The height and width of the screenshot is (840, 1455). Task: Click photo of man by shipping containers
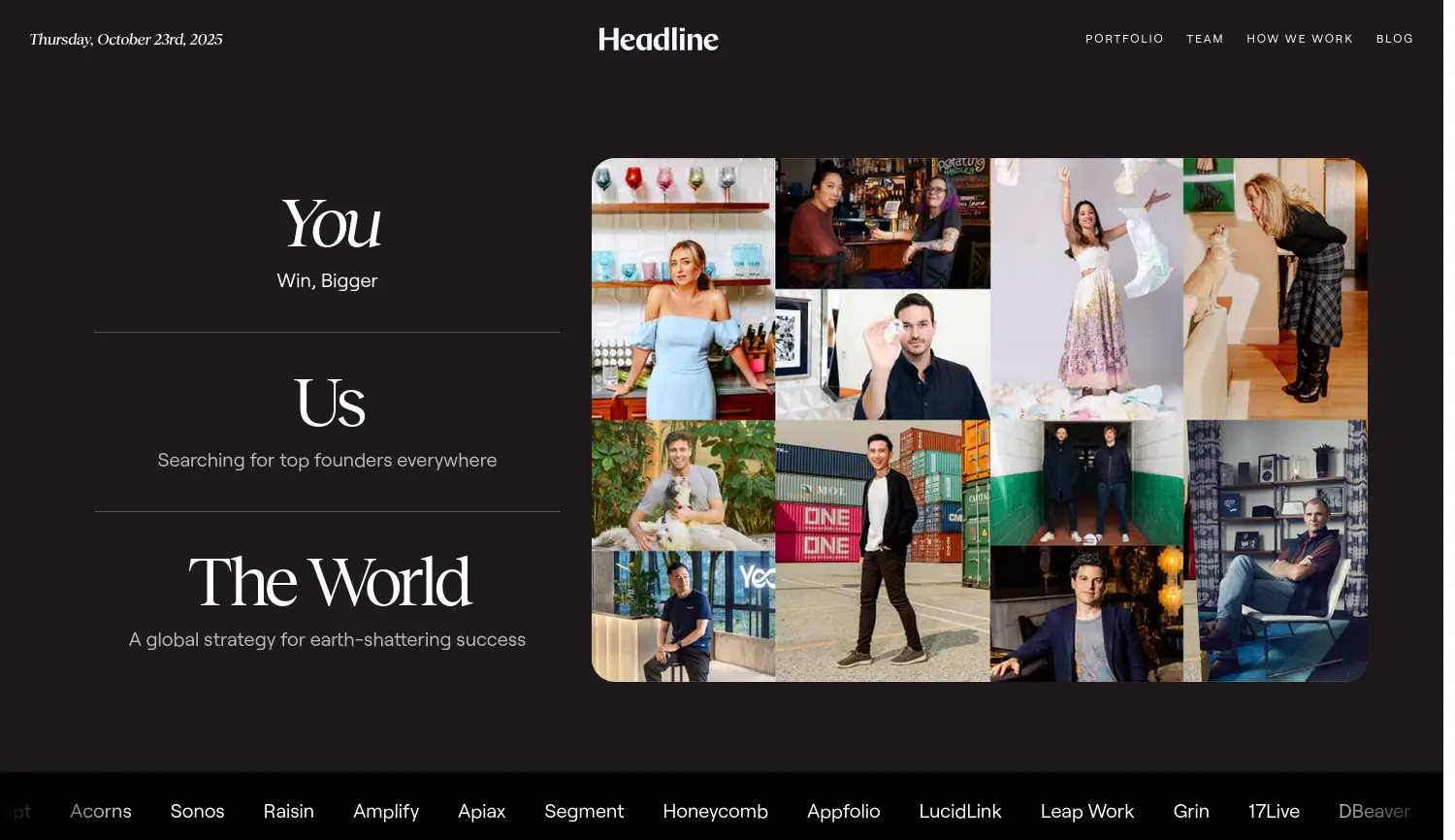coord(882,550)
